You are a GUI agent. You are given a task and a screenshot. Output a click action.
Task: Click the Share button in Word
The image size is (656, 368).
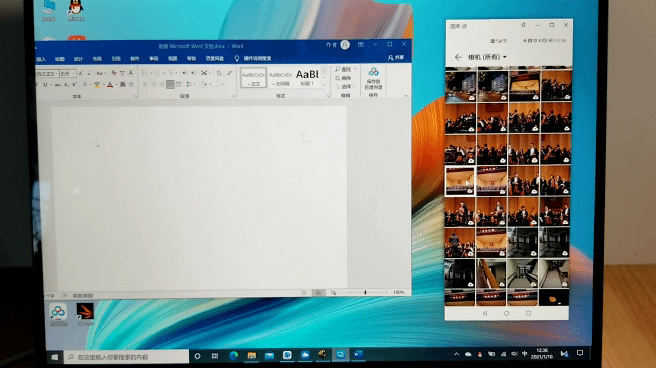click(396, 58)
